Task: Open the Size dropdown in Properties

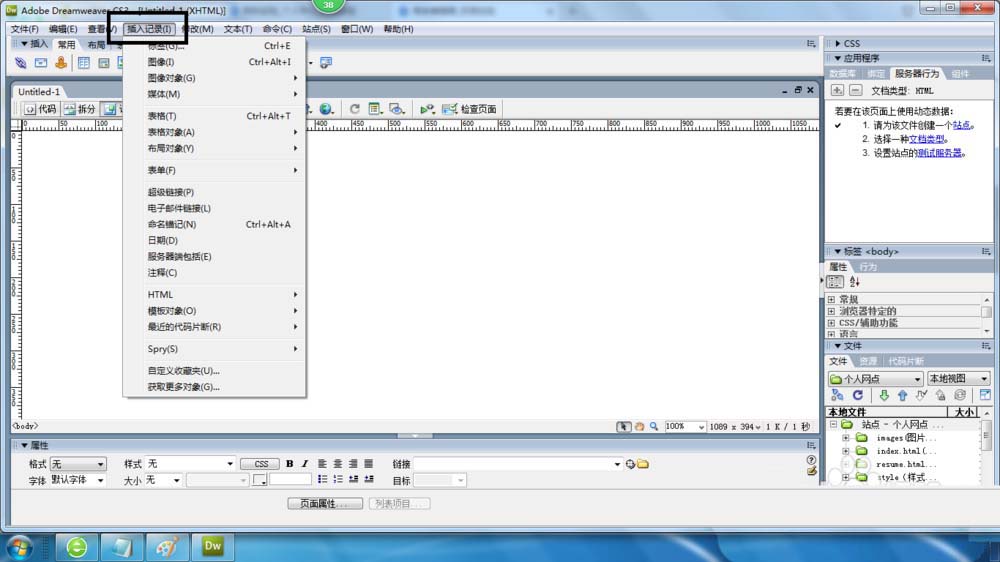Action: click(x=163, y=480)
